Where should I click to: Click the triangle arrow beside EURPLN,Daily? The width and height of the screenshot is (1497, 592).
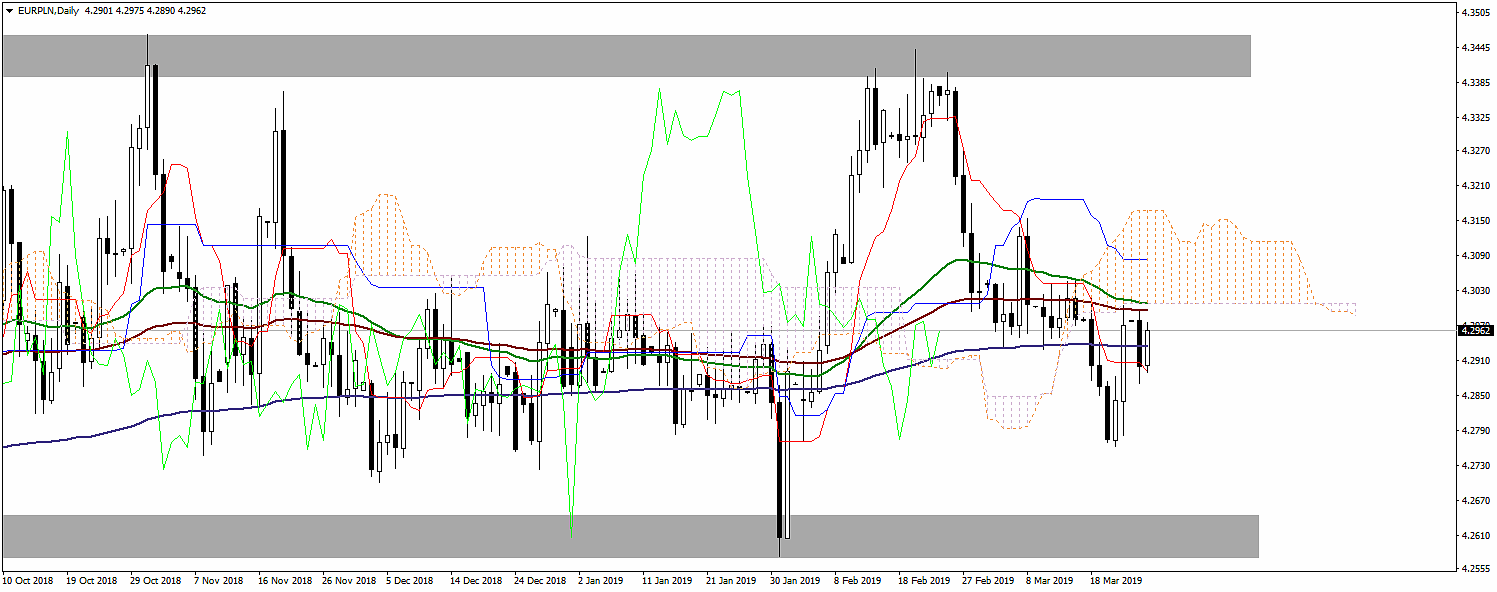click(9, 10)
